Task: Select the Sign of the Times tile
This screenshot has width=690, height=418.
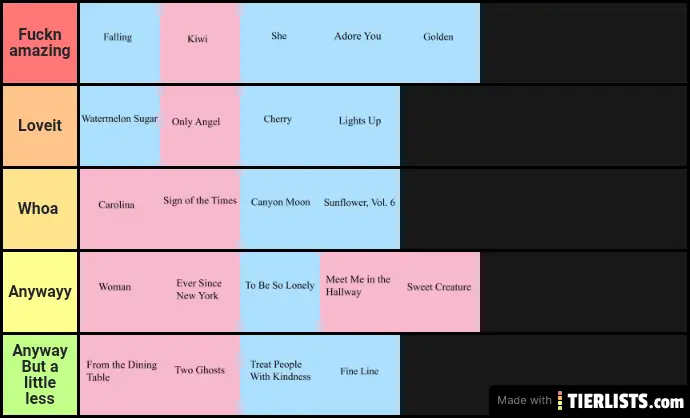Action: click(200, 209)
